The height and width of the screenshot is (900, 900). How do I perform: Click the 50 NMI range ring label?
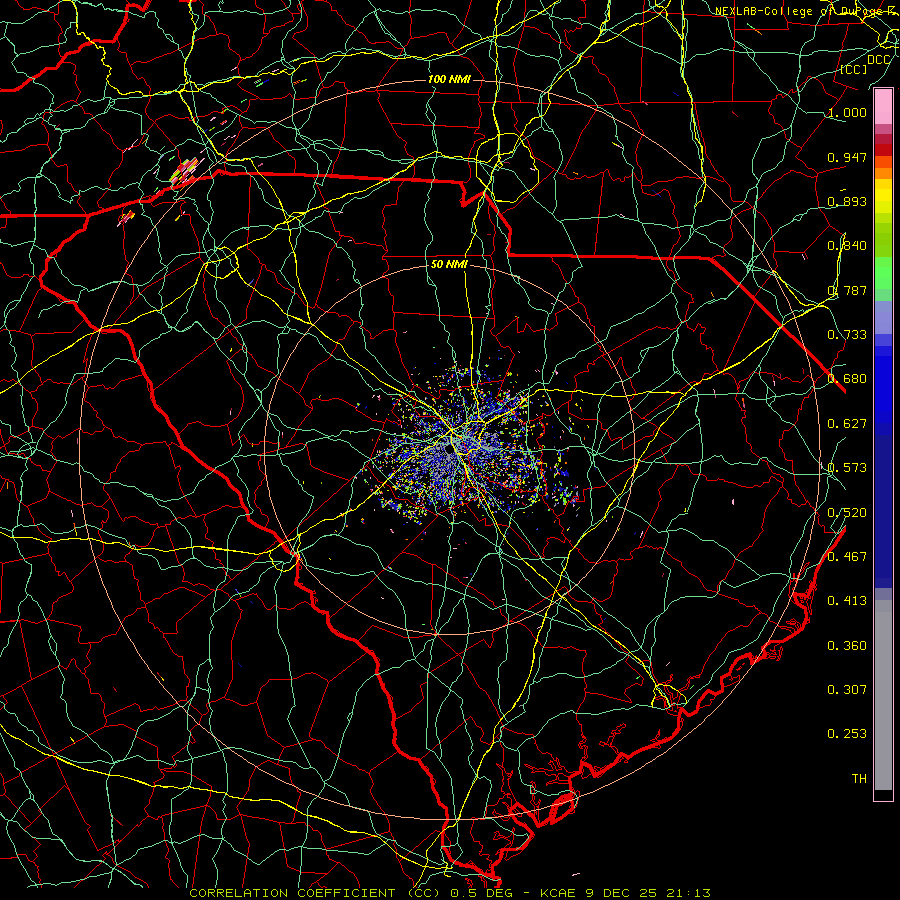(449, 265)
